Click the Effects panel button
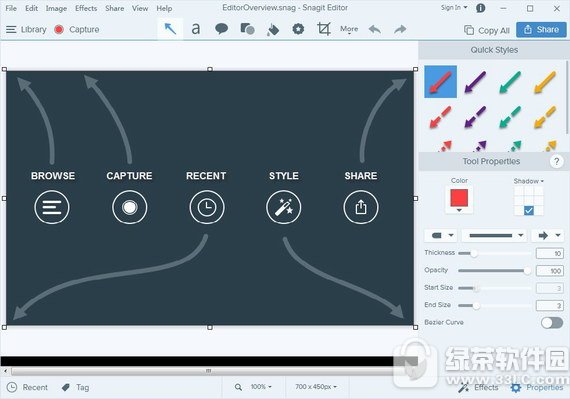This screenshot has height=399, width=570. click(x=478, y=388)
